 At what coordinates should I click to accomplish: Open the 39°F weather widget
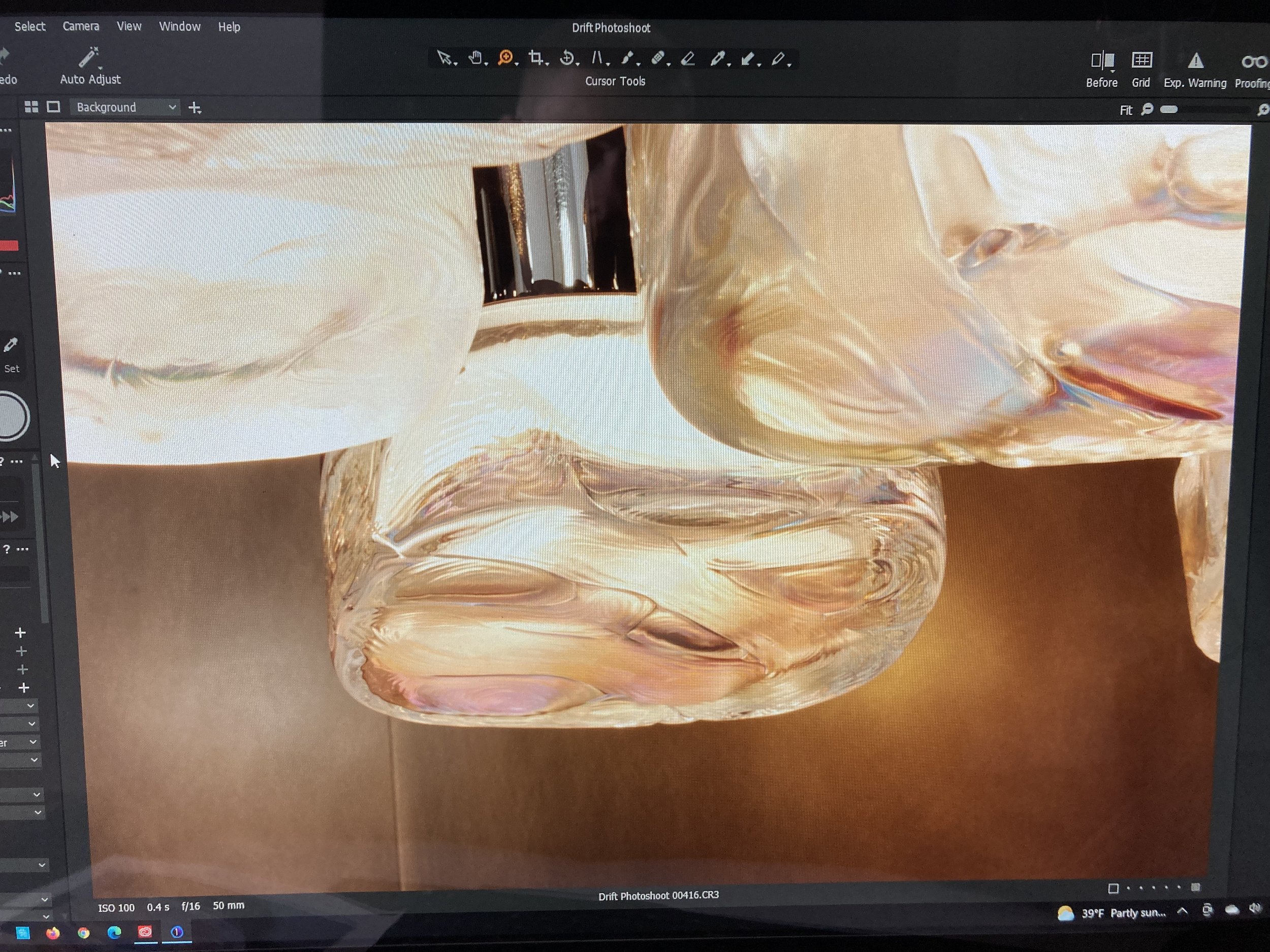coord(1112,913)
